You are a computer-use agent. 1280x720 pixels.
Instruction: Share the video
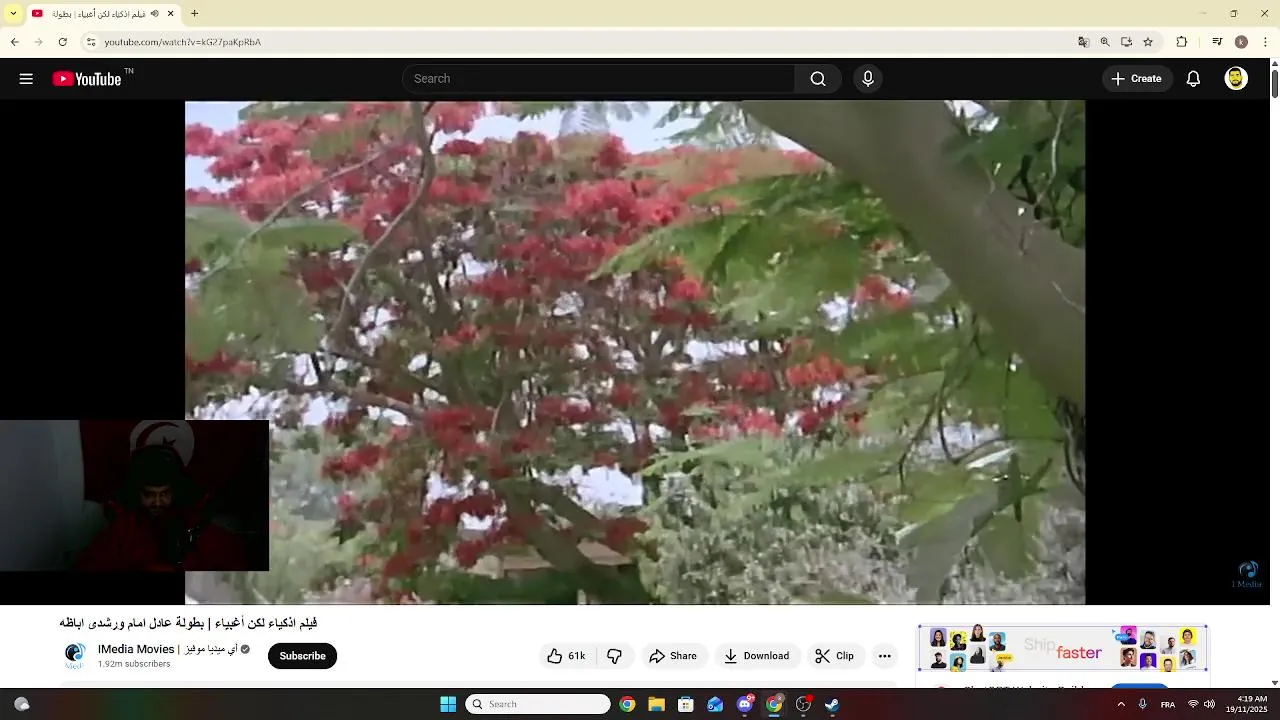672,656
